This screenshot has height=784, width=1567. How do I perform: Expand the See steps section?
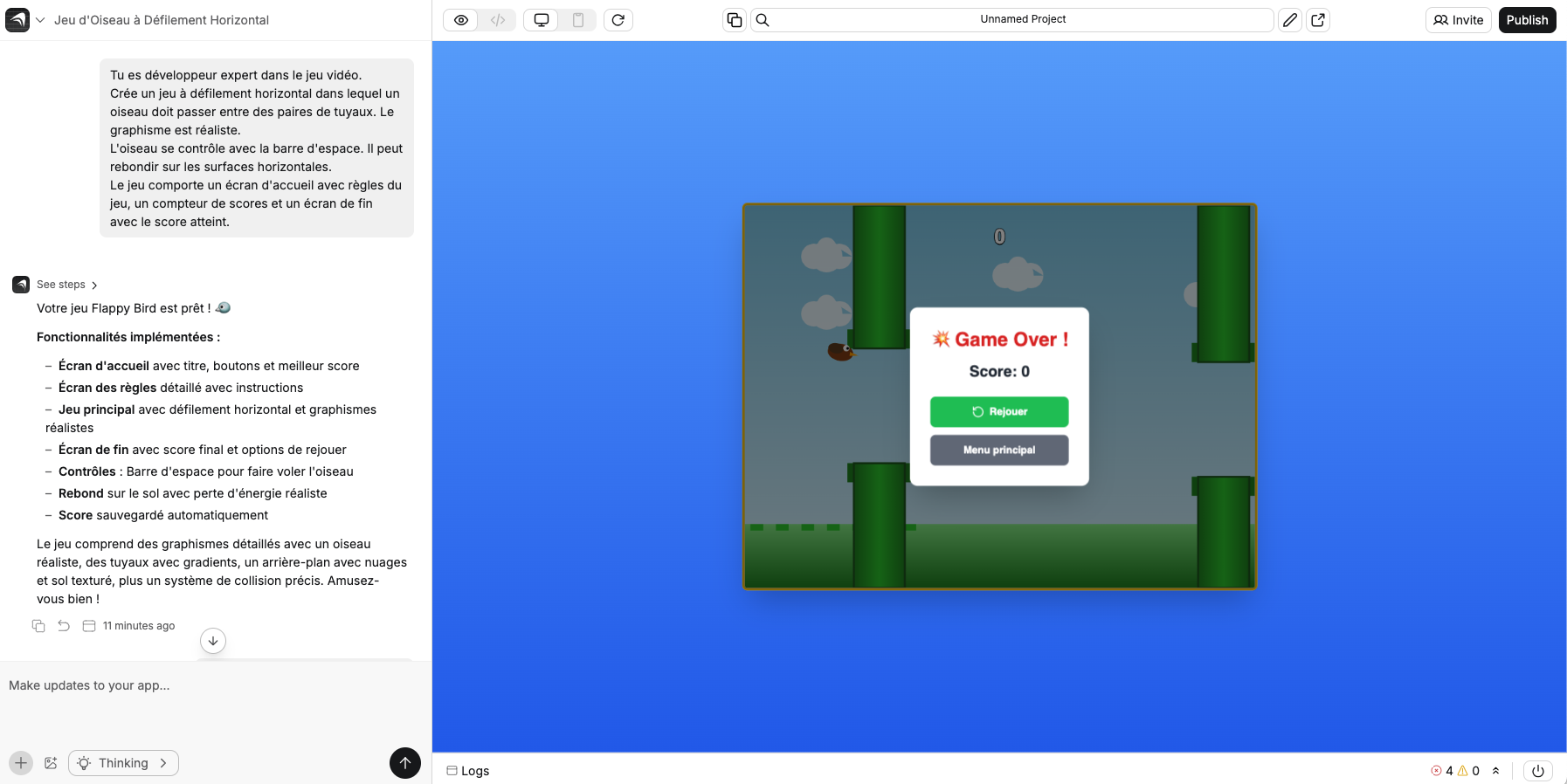tap(67, 285)
